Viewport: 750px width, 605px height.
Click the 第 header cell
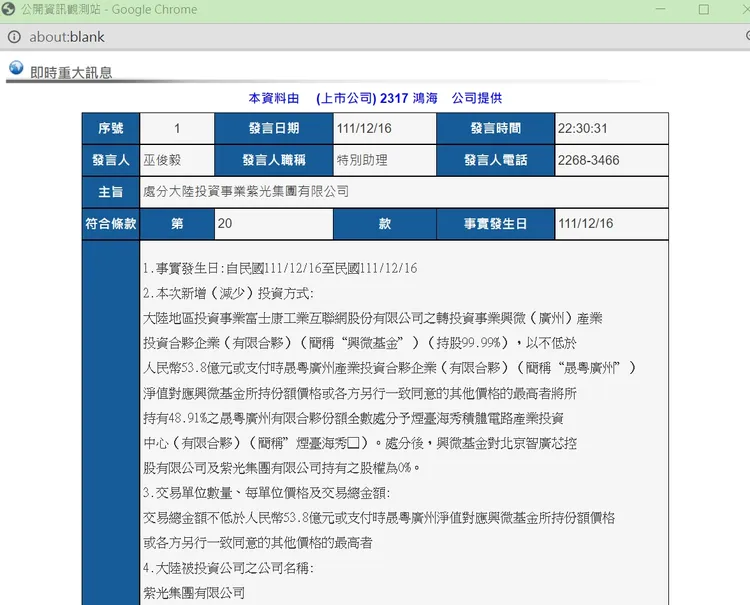(177, 223)
